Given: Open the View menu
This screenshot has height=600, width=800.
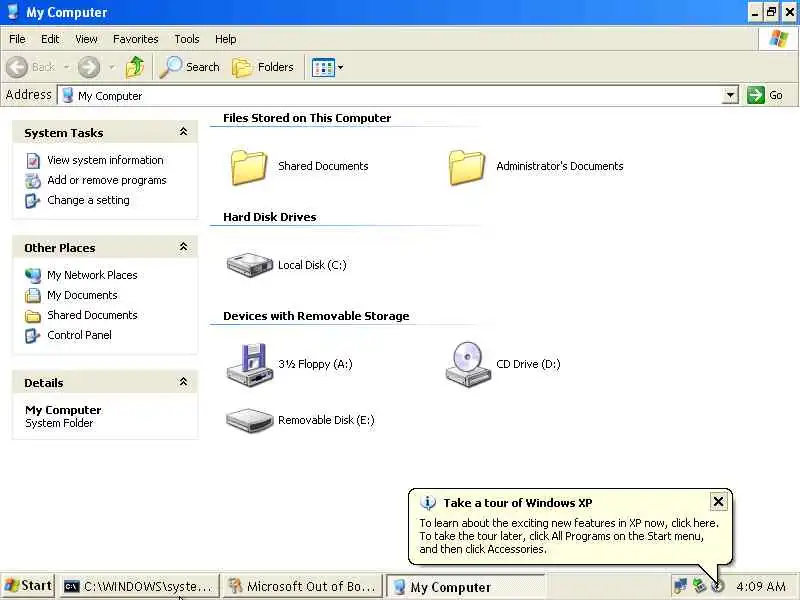Looking at the screenshot, I should [86, 39].
